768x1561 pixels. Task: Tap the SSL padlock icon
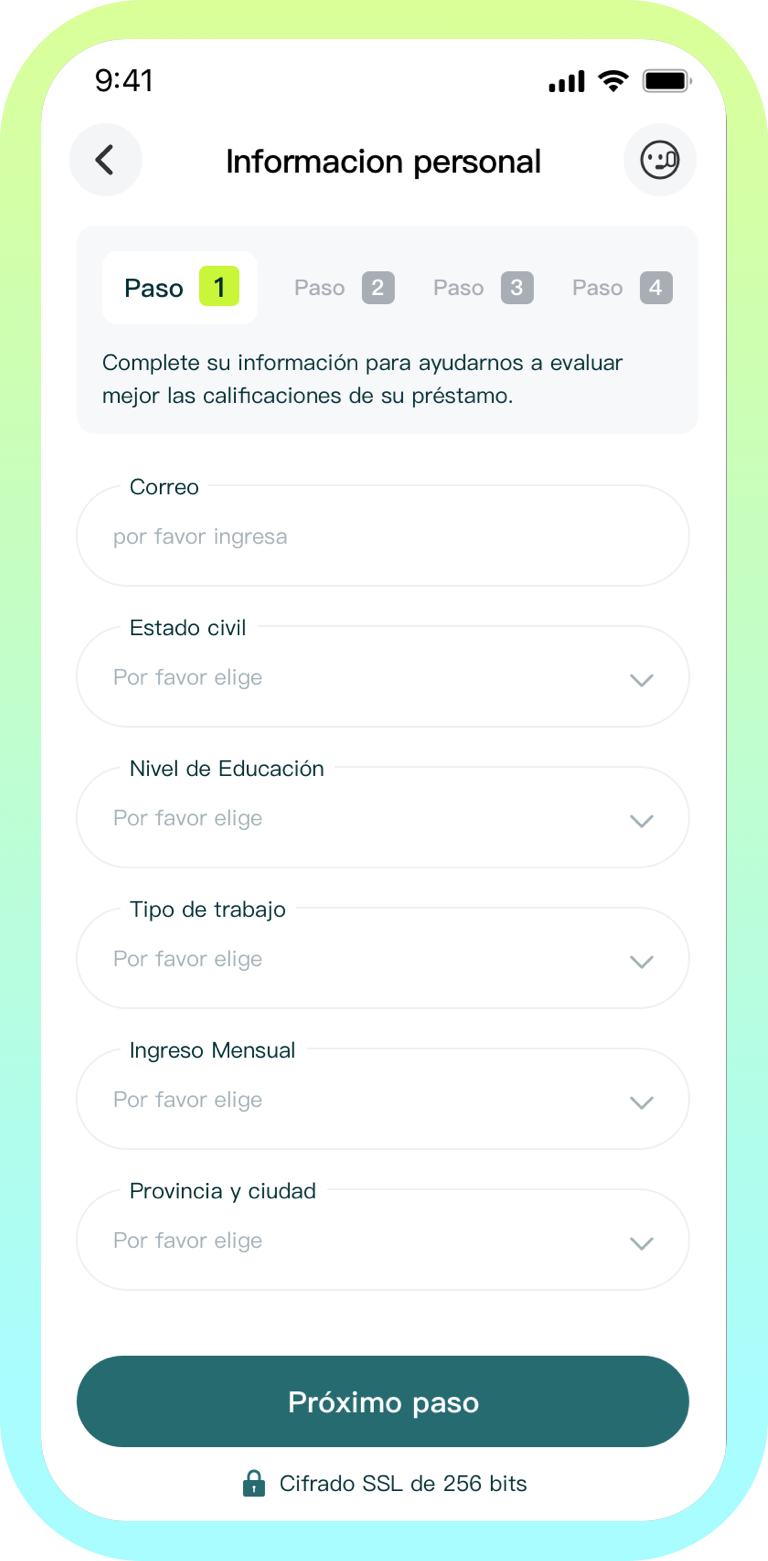click(x=254, y=1483)
